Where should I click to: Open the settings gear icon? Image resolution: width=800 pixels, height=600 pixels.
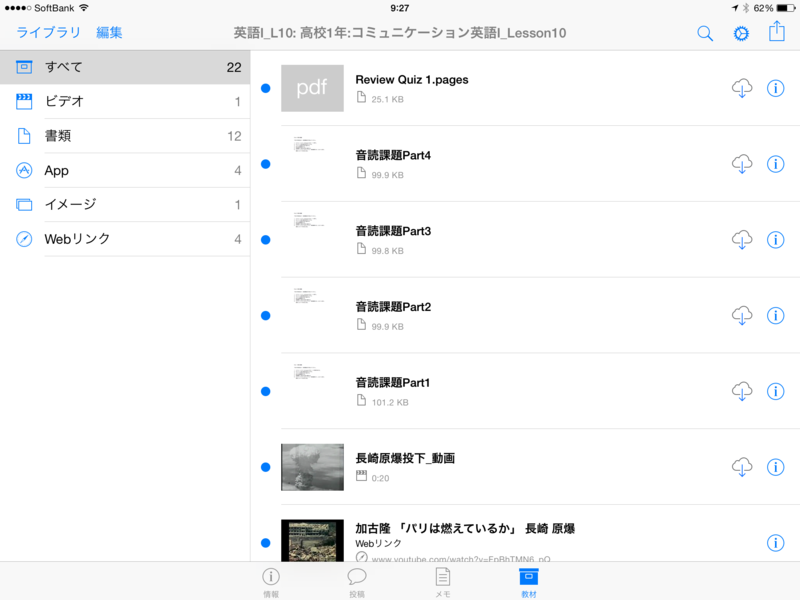click(741, 34)
